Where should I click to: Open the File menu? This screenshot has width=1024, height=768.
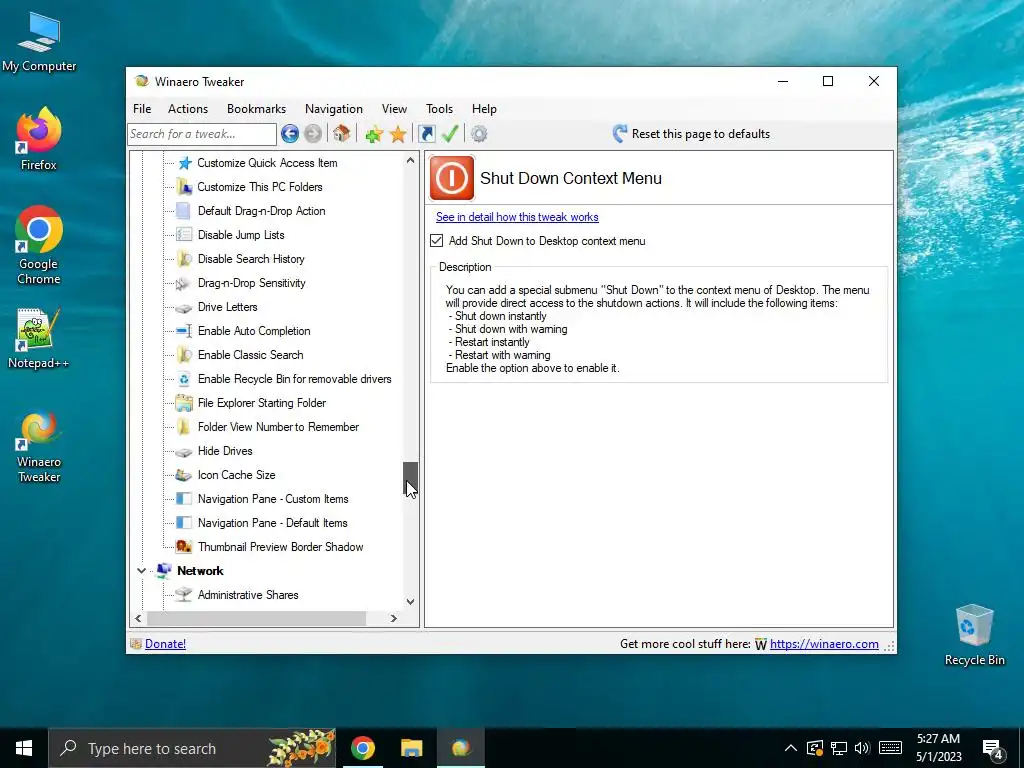coord(142,109)
